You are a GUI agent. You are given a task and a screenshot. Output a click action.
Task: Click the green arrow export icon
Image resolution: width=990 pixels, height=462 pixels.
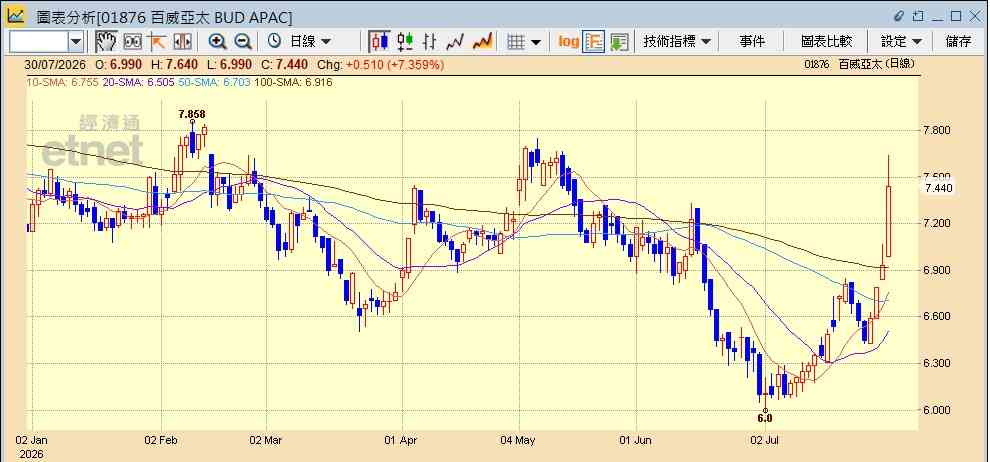(619, 42)
